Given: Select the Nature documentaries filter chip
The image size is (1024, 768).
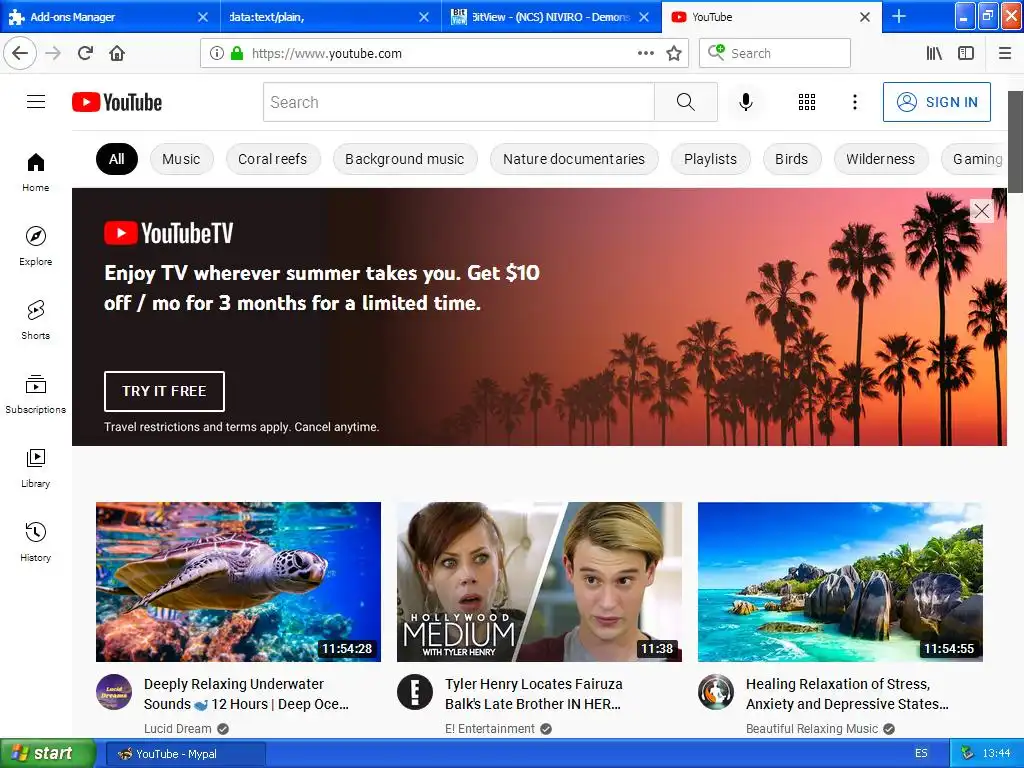Looking at the screenshot, I should coord(573,159).
